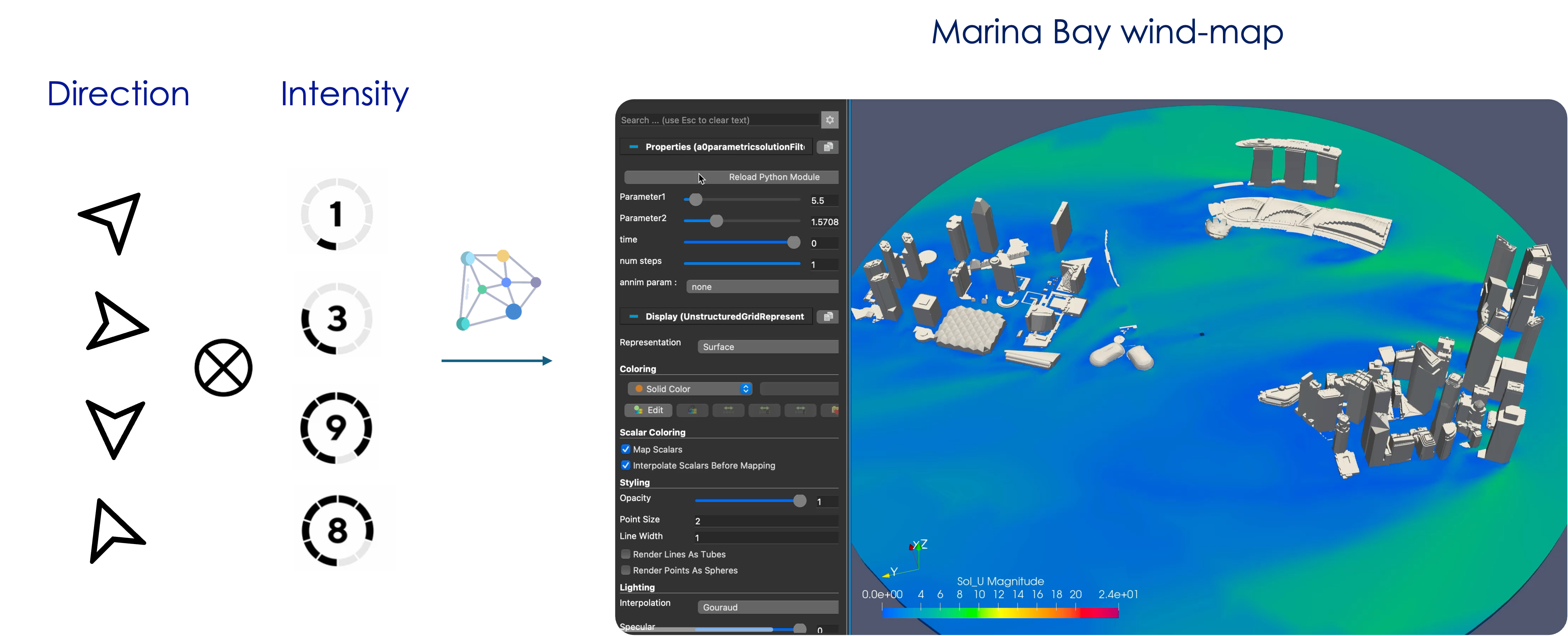
Task: Click the Lighting section header
Action: pos(637,587)
